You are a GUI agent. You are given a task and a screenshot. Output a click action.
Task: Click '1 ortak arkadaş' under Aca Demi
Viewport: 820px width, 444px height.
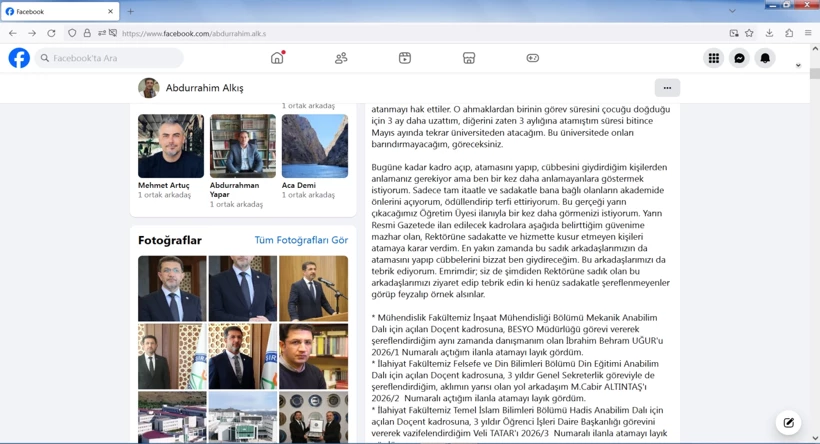pyautogui.click(x=308, y=195)
